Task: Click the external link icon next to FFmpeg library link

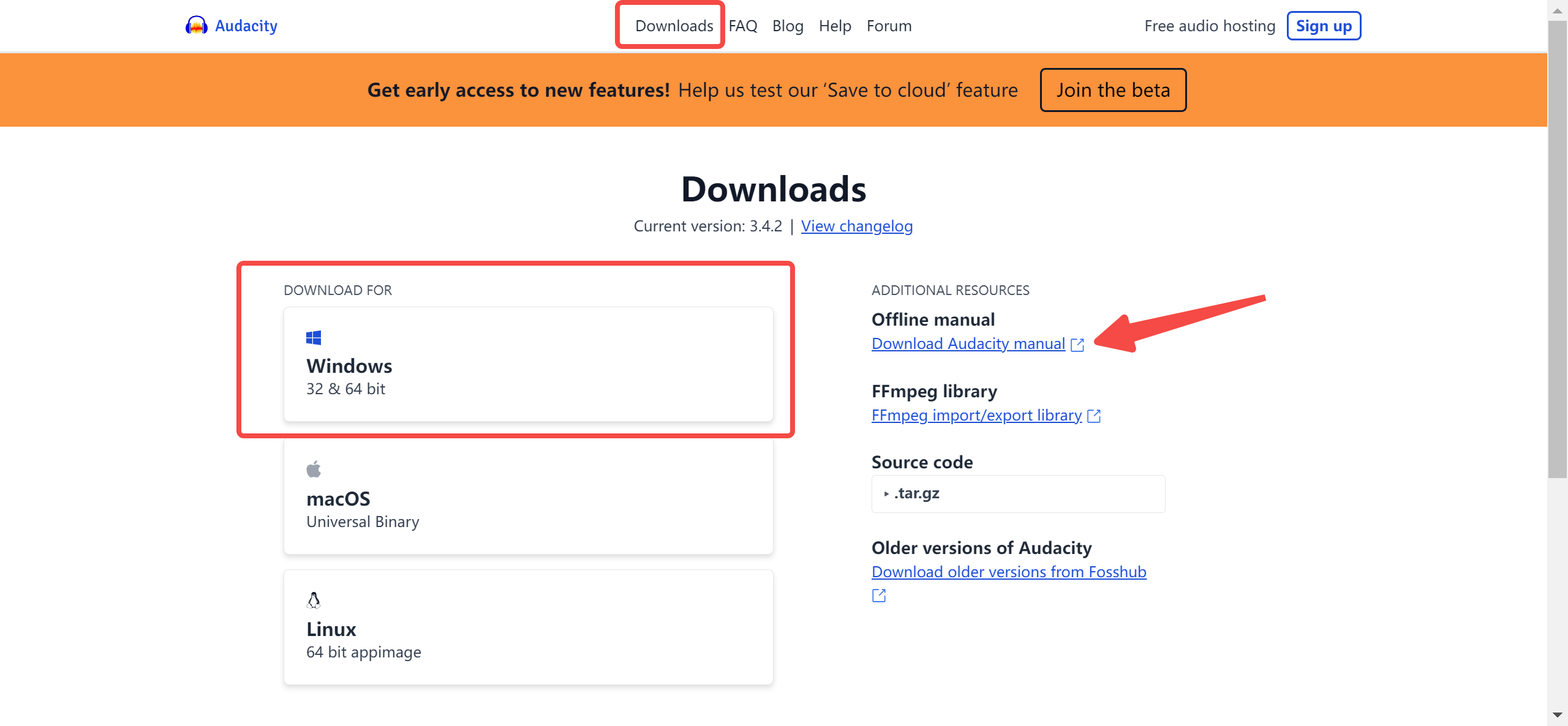Action: click(x=1094, y=415)
